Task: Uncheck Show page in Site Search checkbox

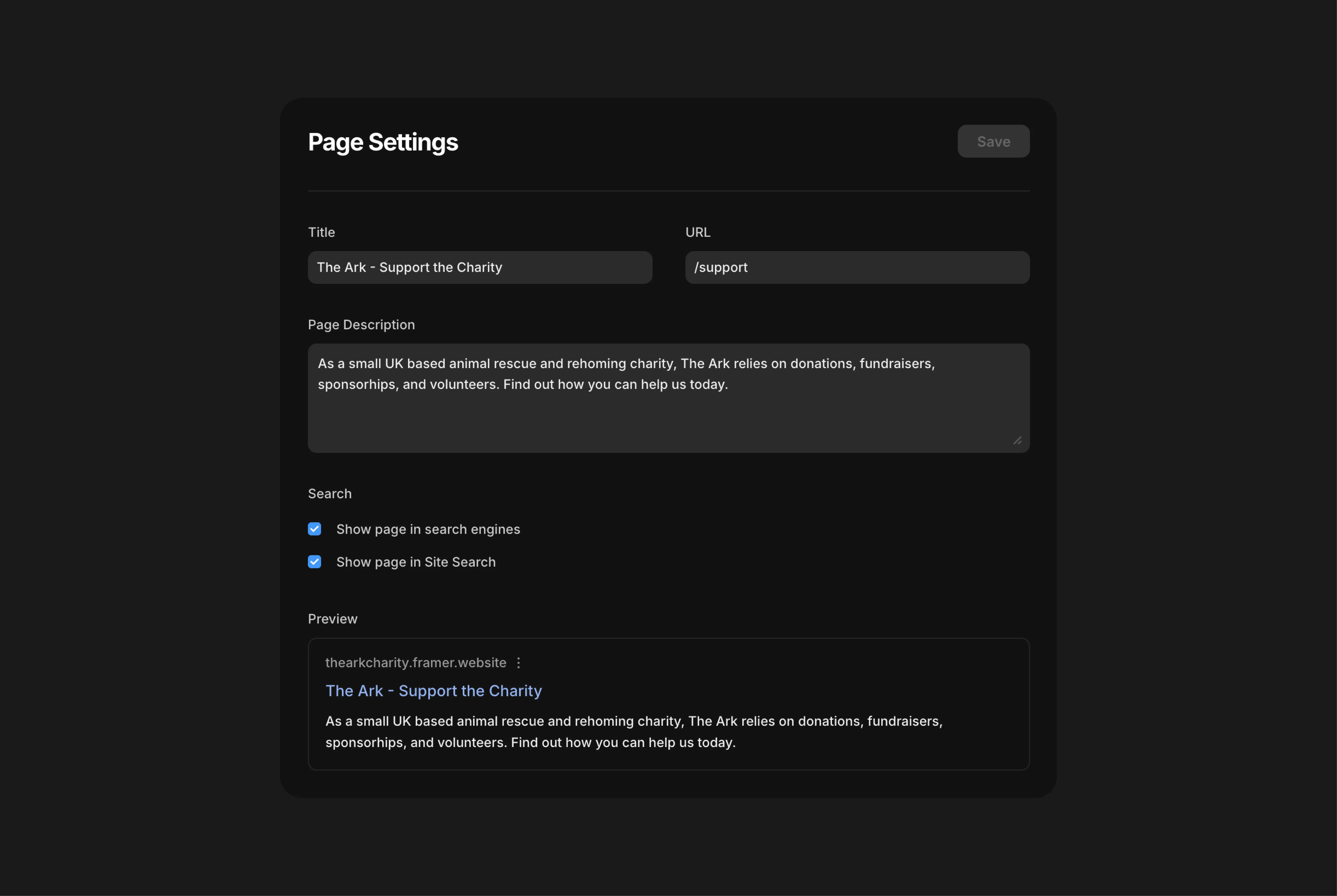Action: [x=314, y=562]
